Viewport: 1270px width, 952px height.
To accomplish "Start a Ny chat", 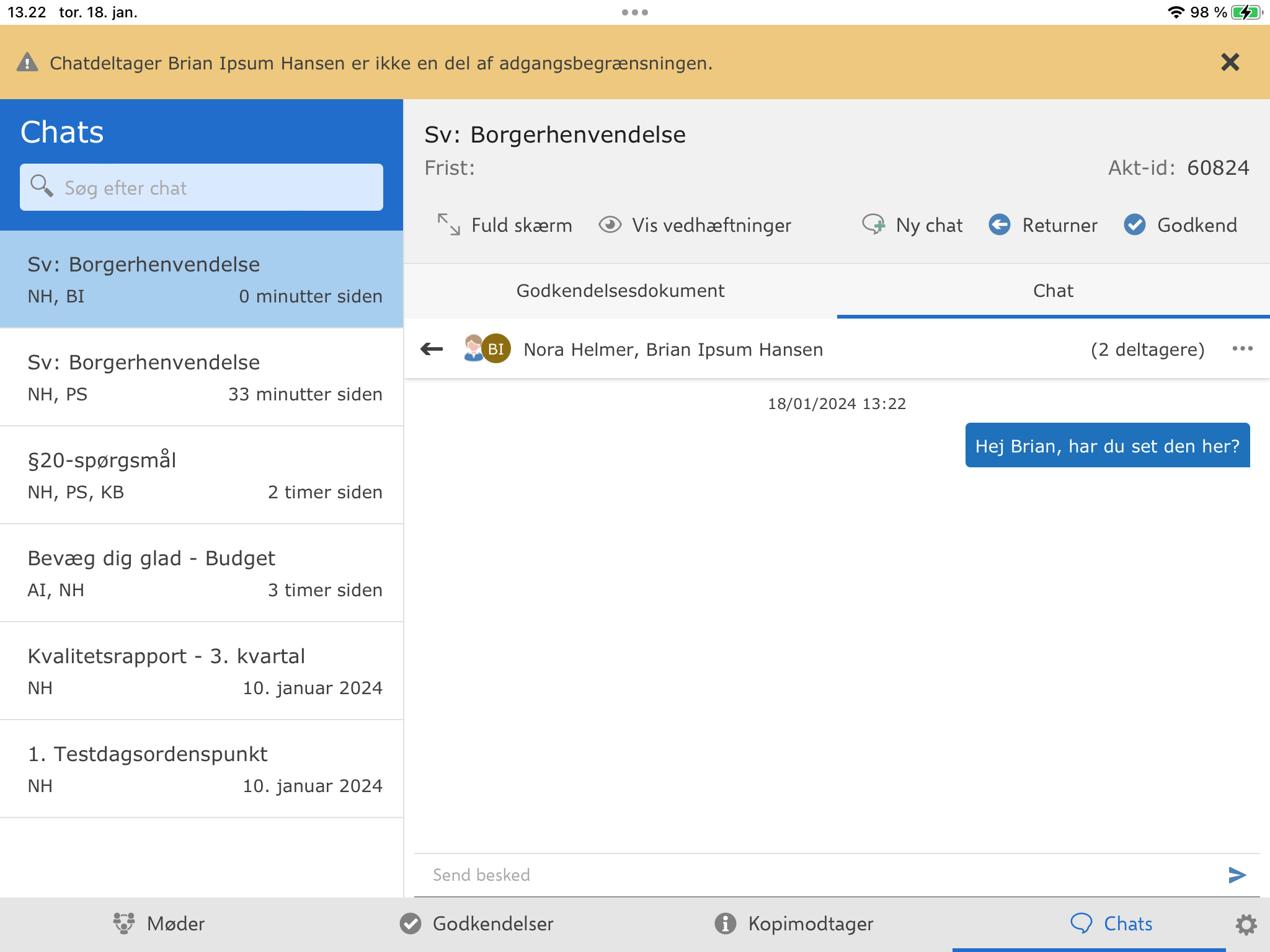I will click(x=912, y=225).
